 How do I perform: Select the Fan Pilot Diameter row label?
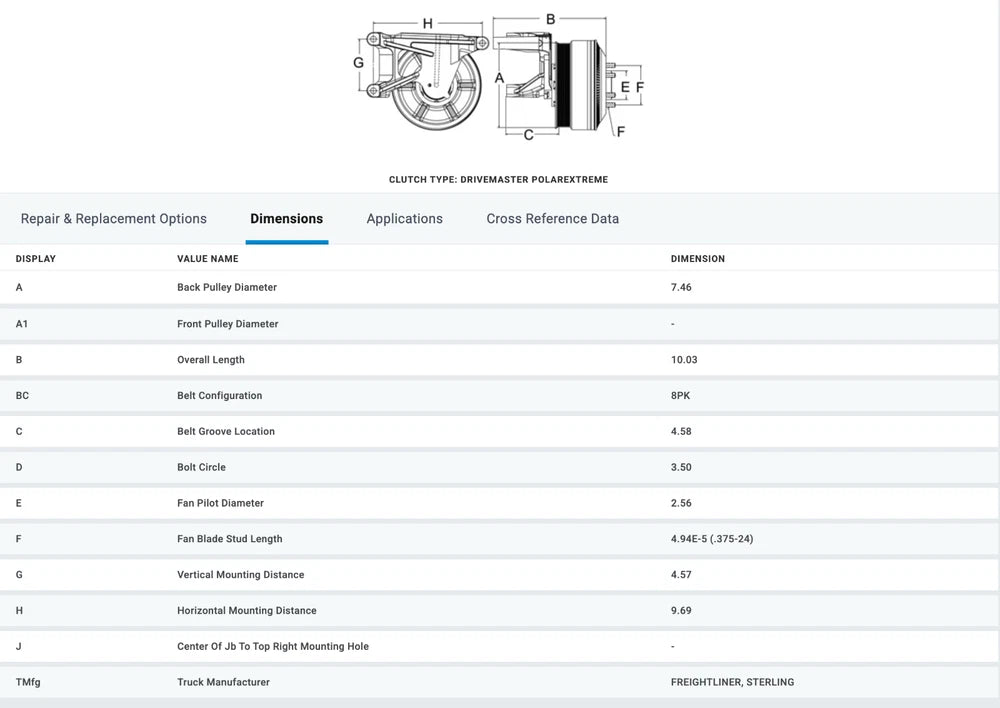pos(220,504)
